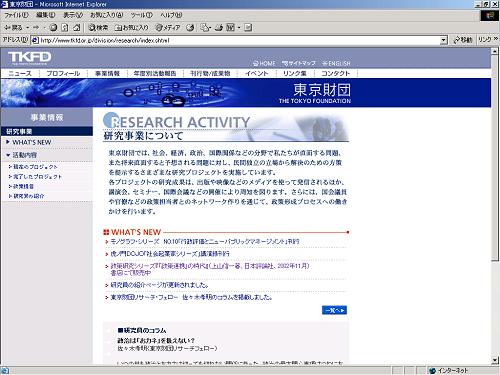The image size is (500, 375).
Task: Click the HOME link in site header
Action: pos(264,63)
